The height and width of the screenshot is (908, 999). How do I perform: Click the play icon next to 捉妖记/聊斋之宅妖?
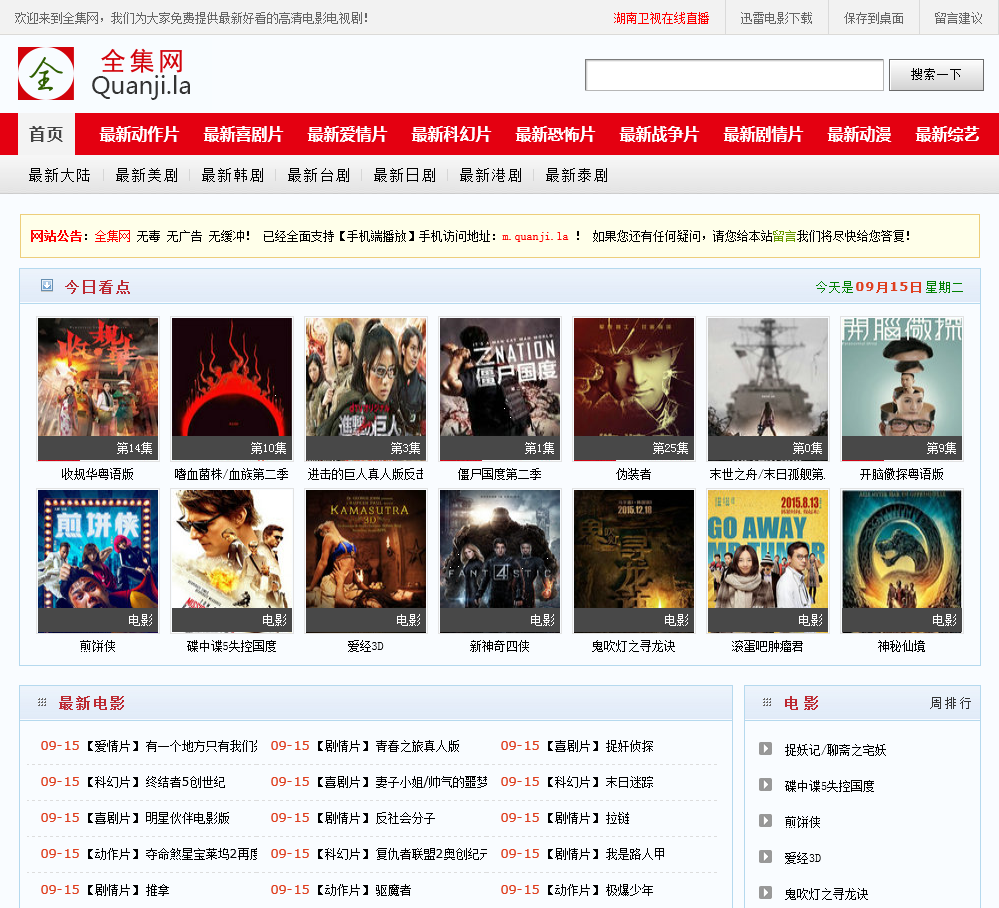(765, 749)
